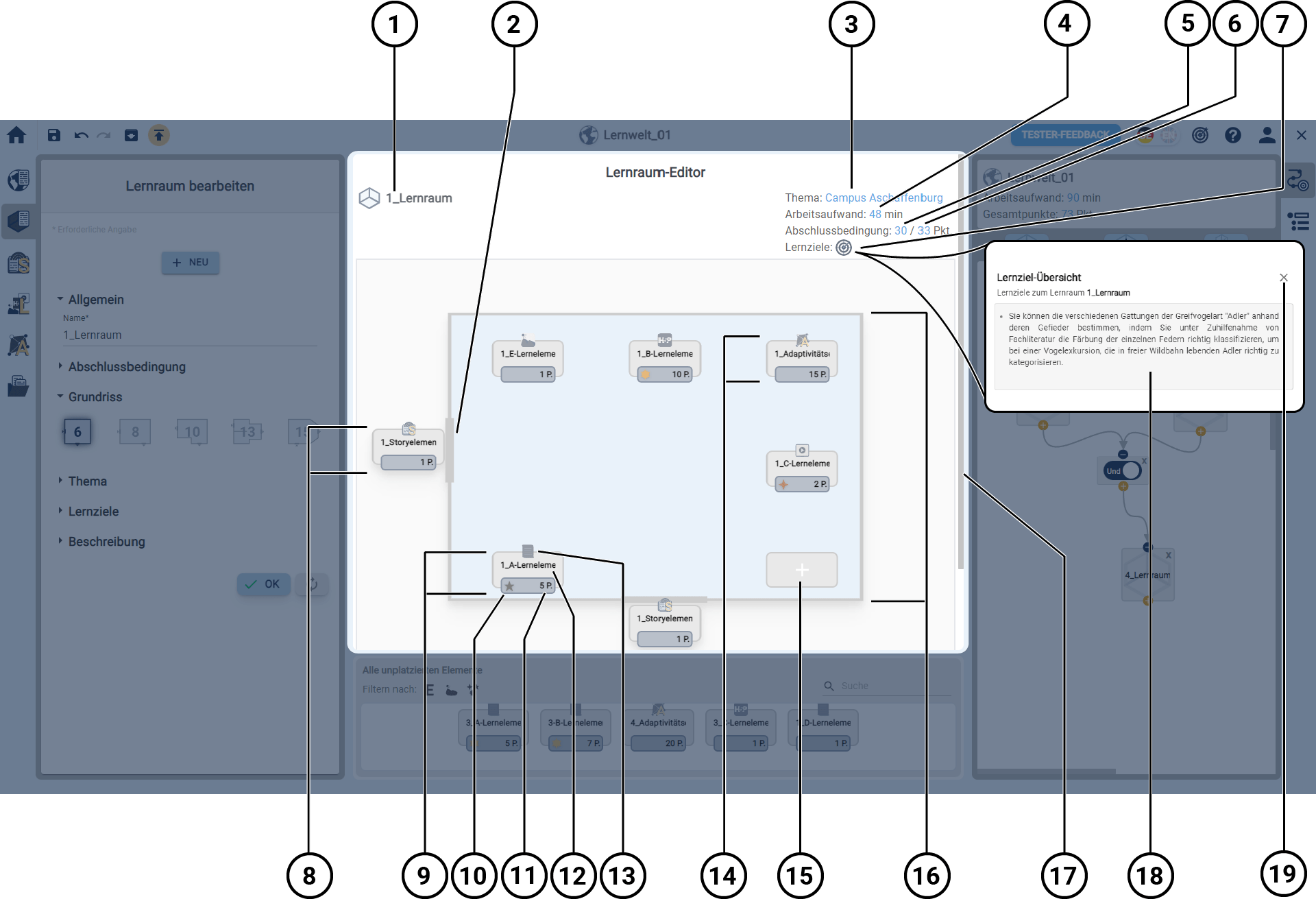Select unplaced 4_Adaptivitäts card with 20 P.
Image resolution: width=1316 pixels, height=899 pixels.
(x=658, y=728)
